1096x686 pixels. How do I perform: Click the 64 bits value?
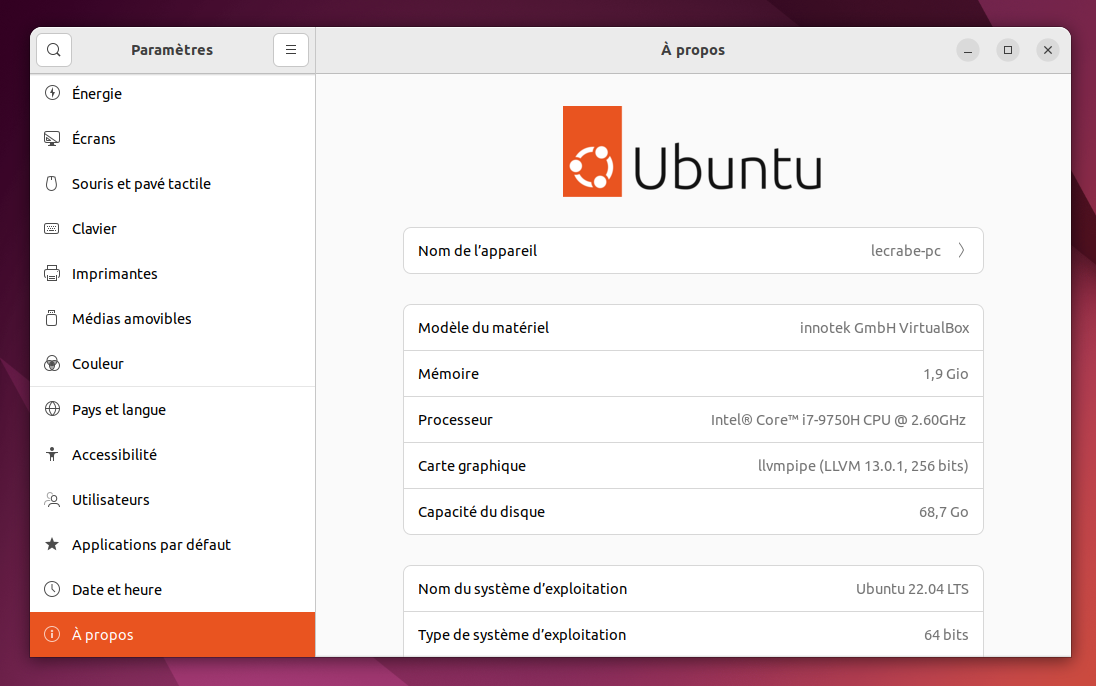[946, 634]
